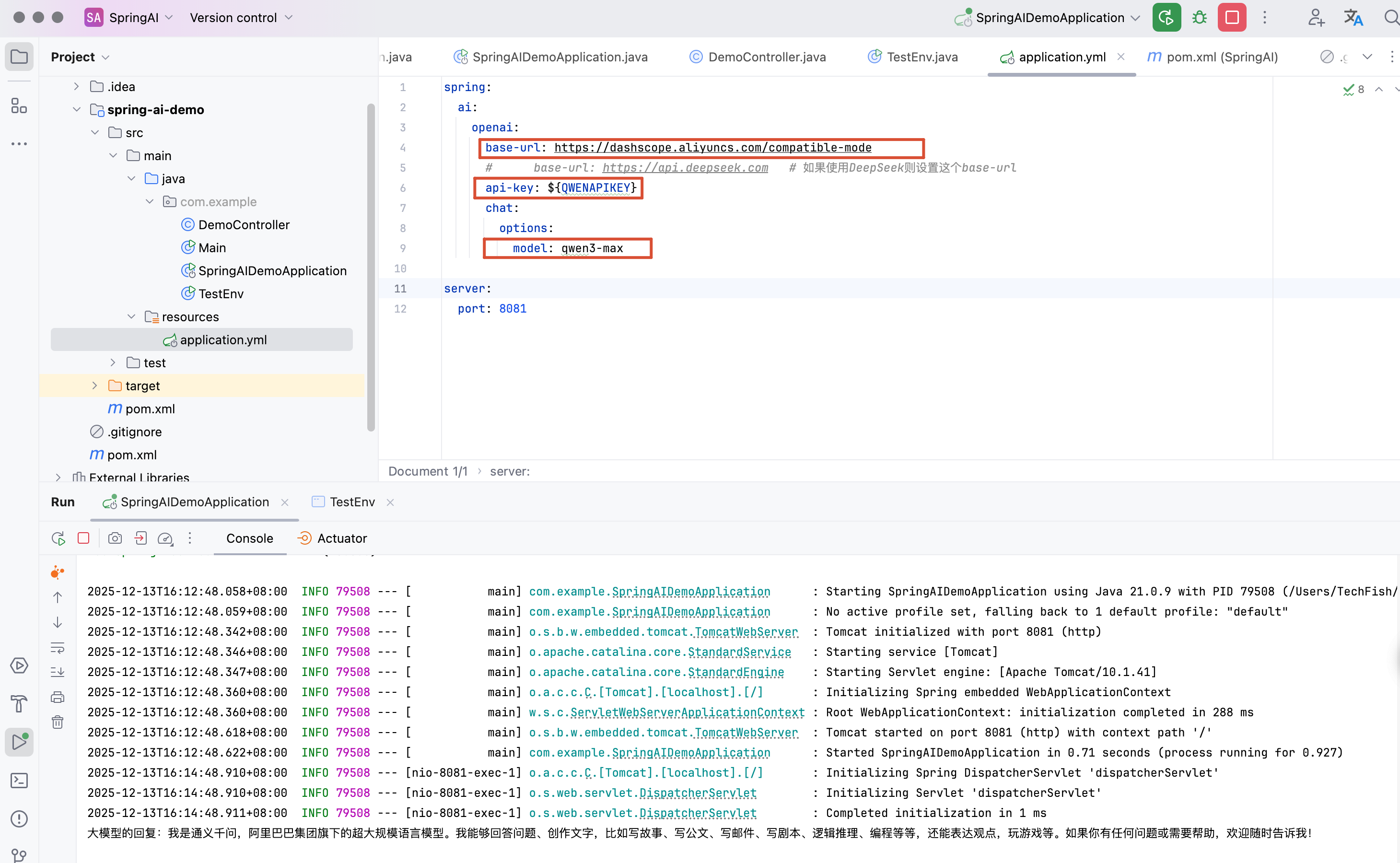Screen dimensions: 1400x863
Task: Open the Problems tool window icon
Action: 19,818
